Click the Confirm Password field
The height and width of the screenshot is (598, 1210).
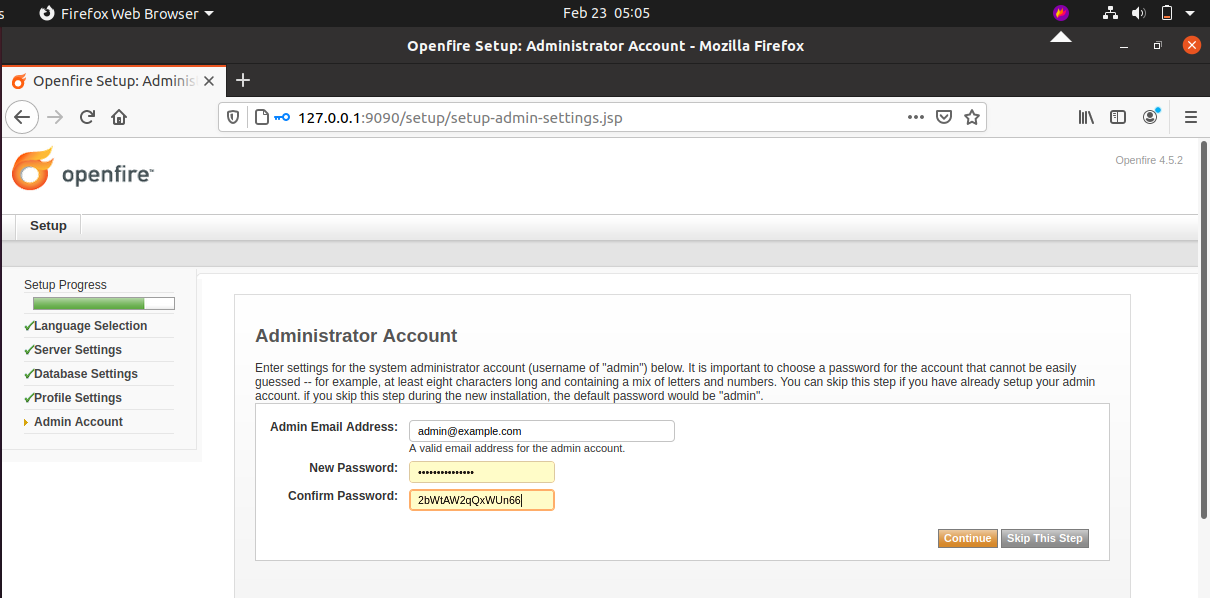482,500
